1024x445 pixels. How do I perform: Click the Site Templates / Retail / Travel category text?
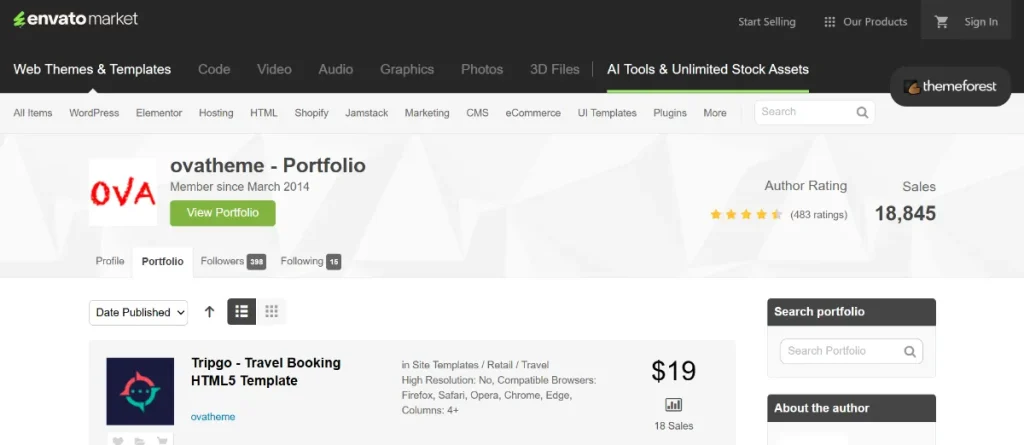click(481, 365)
